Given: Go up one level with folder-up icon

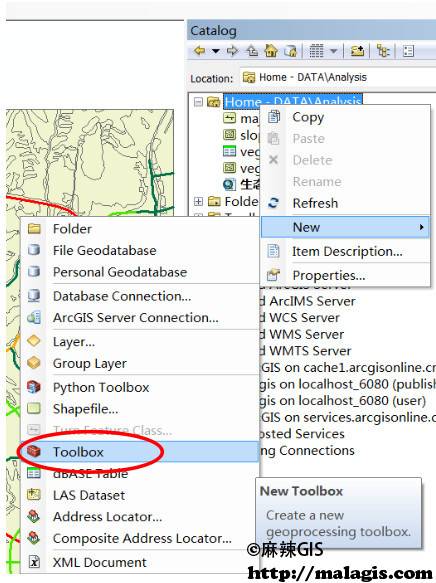Looking at the screenshot, I should (252, 50).
